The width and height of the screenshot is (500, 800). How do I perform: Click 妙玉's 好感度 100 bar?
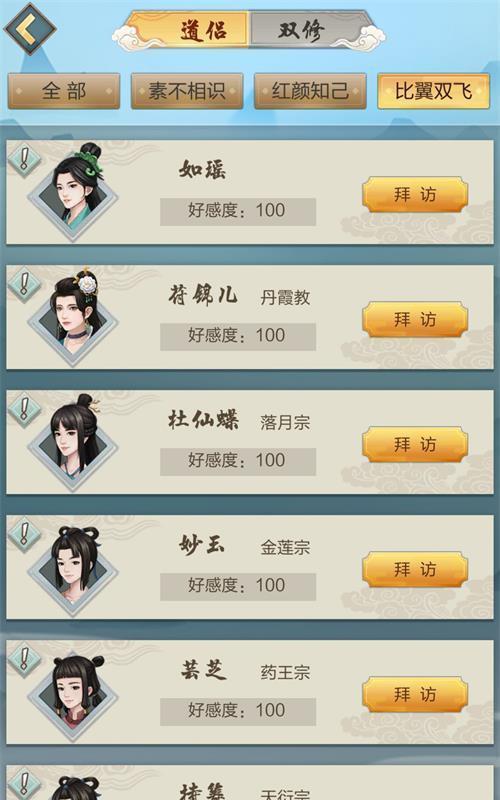tap(238, 586)
